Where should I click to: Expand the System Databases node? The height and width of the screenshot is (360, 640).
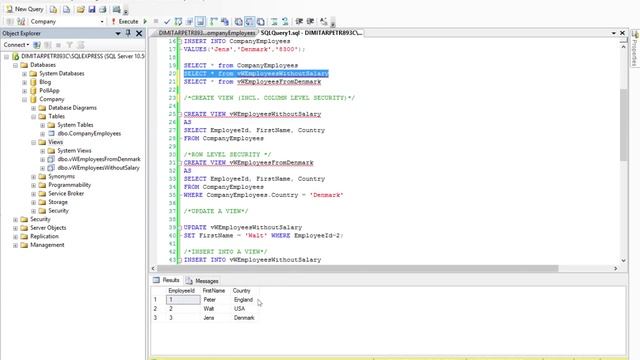[24, 73]
